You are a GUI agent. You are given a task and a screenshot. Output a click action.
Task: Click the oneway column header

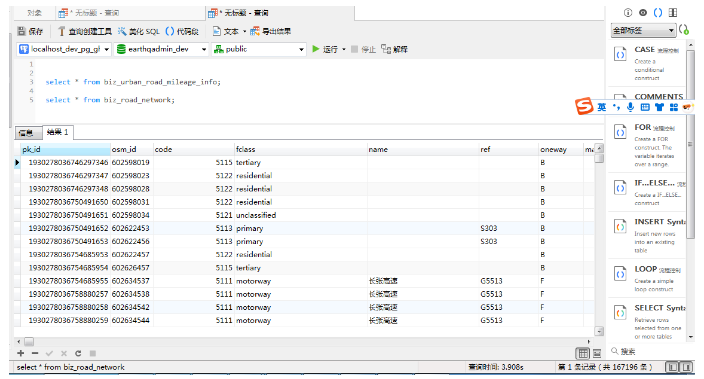point(560,149)
